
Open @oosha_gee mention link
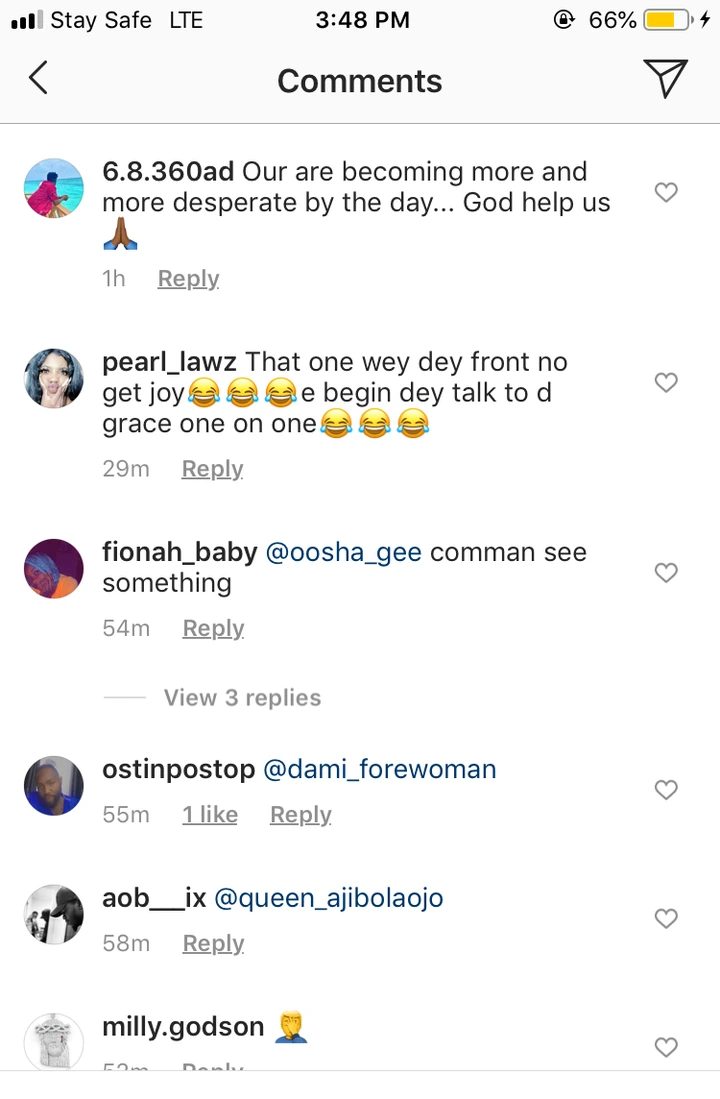tap(342, 553)
